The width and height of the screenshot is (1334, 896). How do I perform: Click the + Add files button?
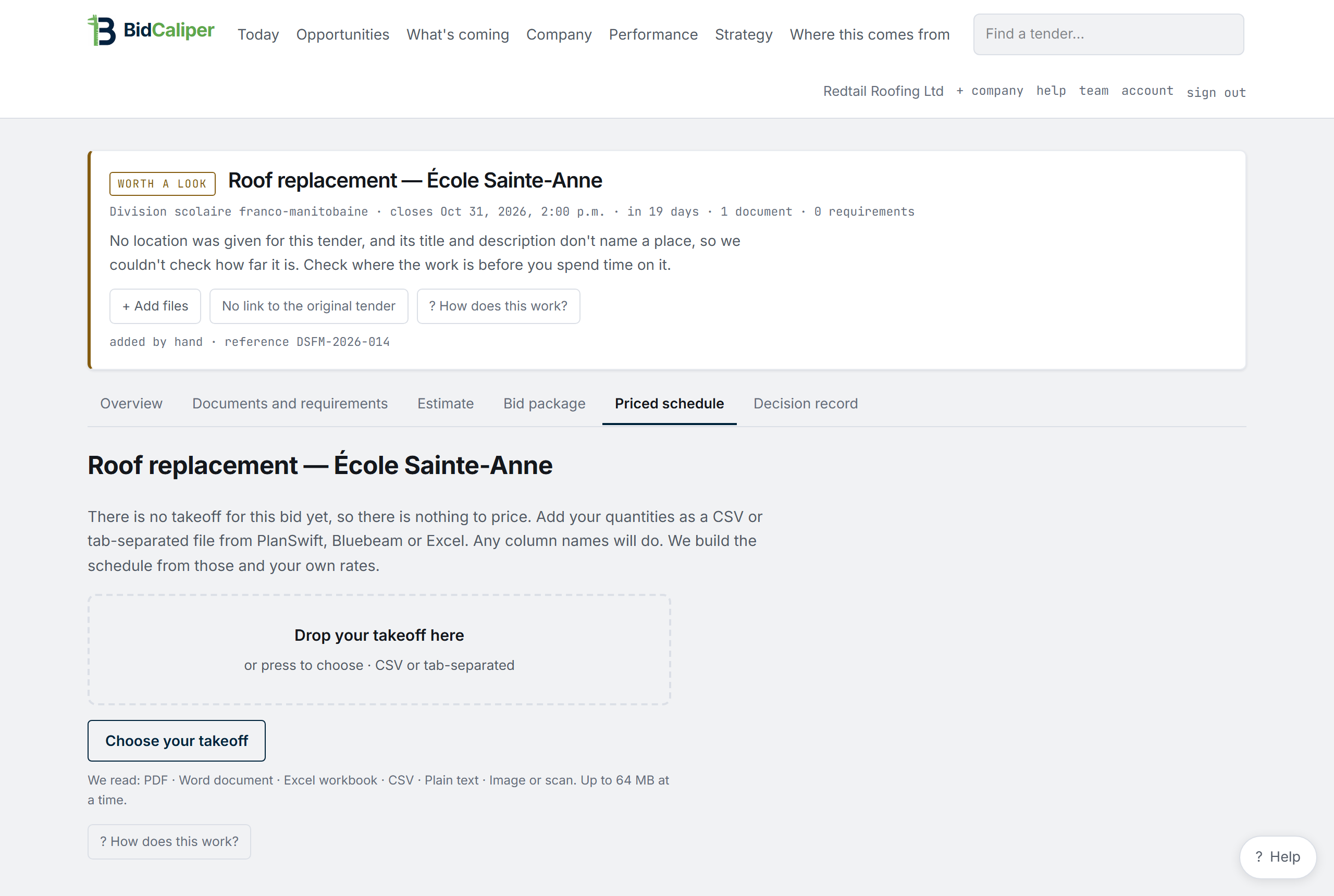(x=155, y=306)
